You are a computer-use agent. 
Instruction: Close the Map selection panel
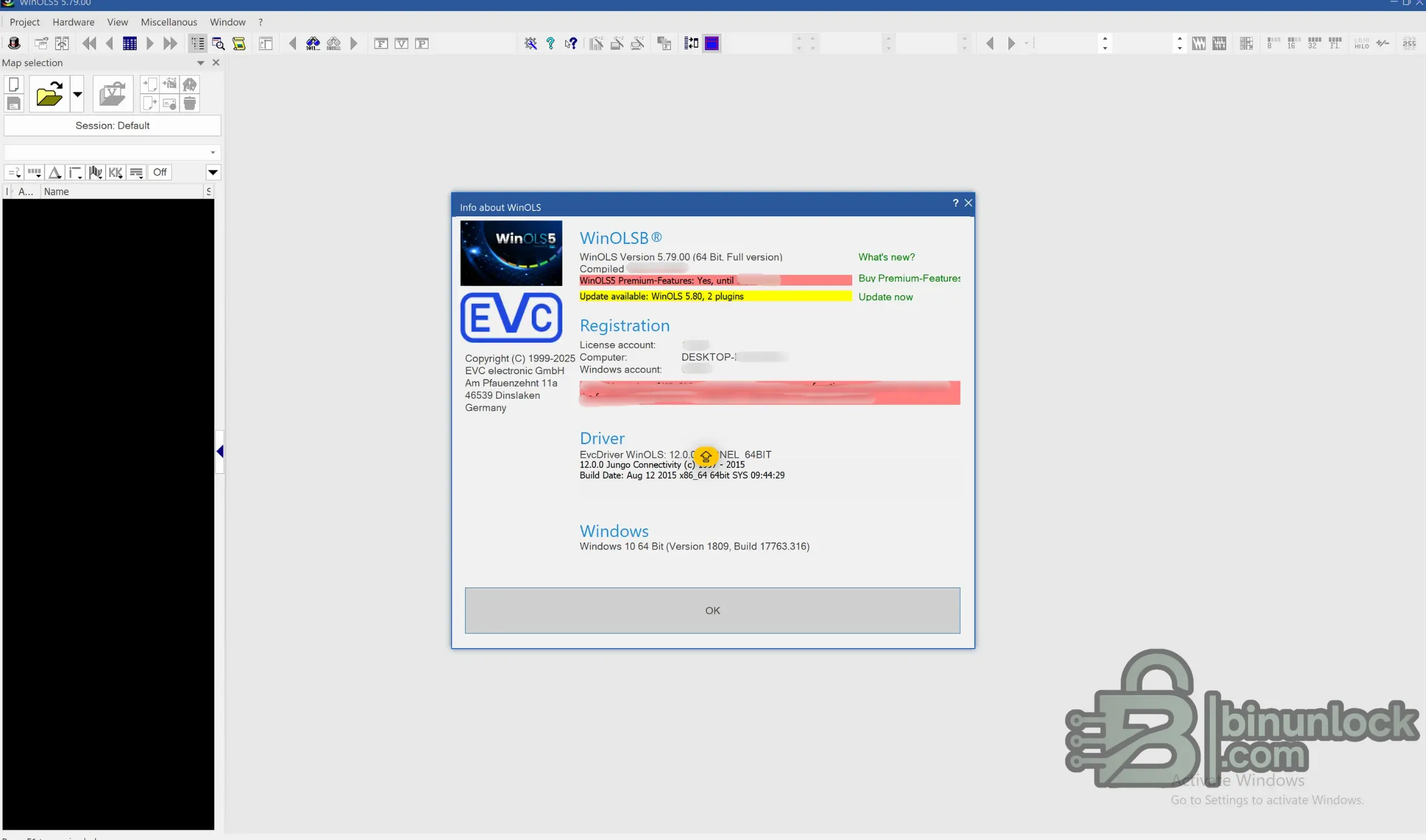[x=216, y=63]
